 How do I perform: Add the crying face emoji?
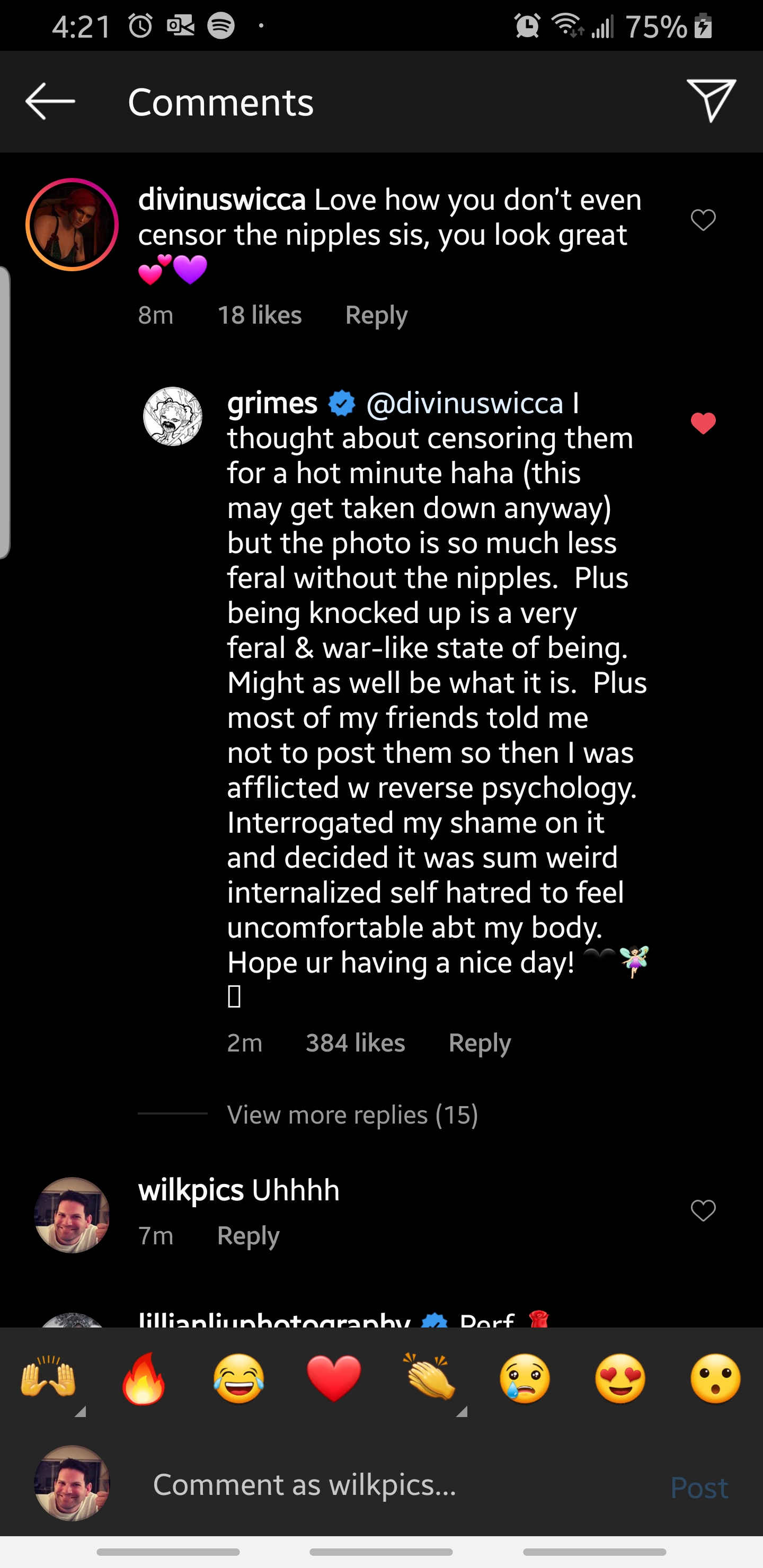click(525, 1377)
